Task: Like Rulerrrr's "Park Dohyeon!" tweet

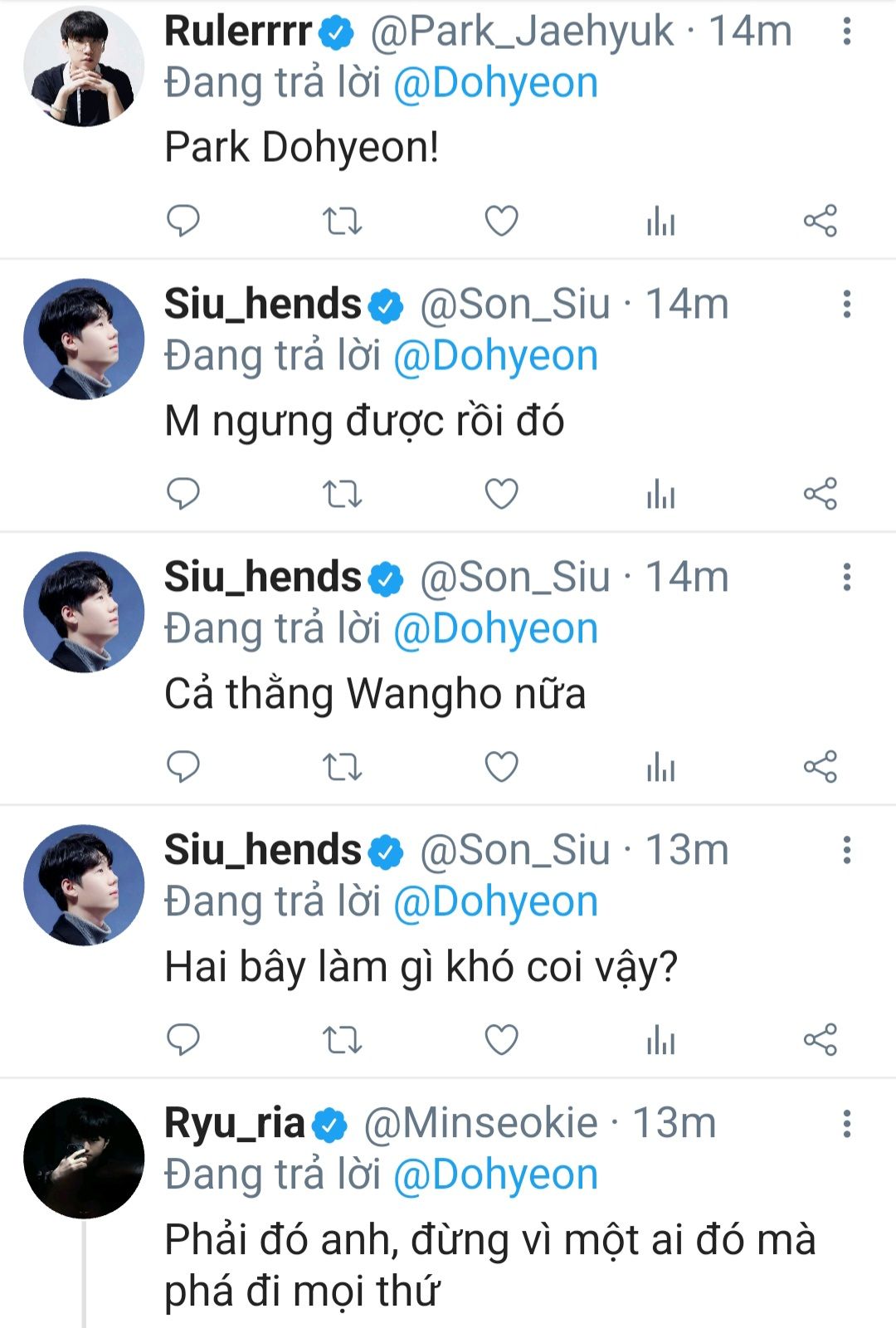Action: click(x=501, y=221)
